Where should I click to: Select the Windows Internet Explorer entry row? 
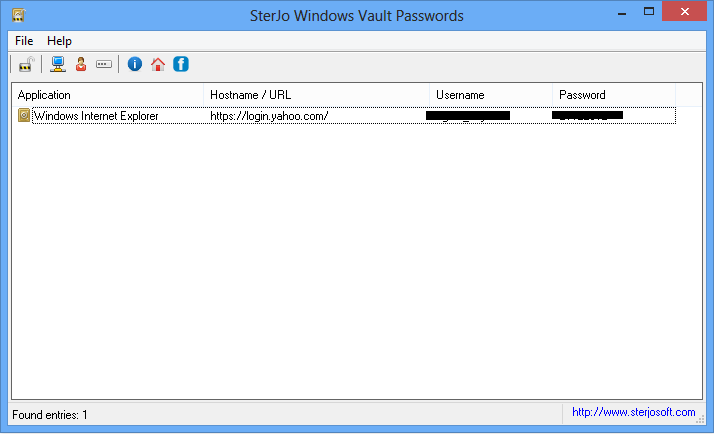click(x=96, y=116)
